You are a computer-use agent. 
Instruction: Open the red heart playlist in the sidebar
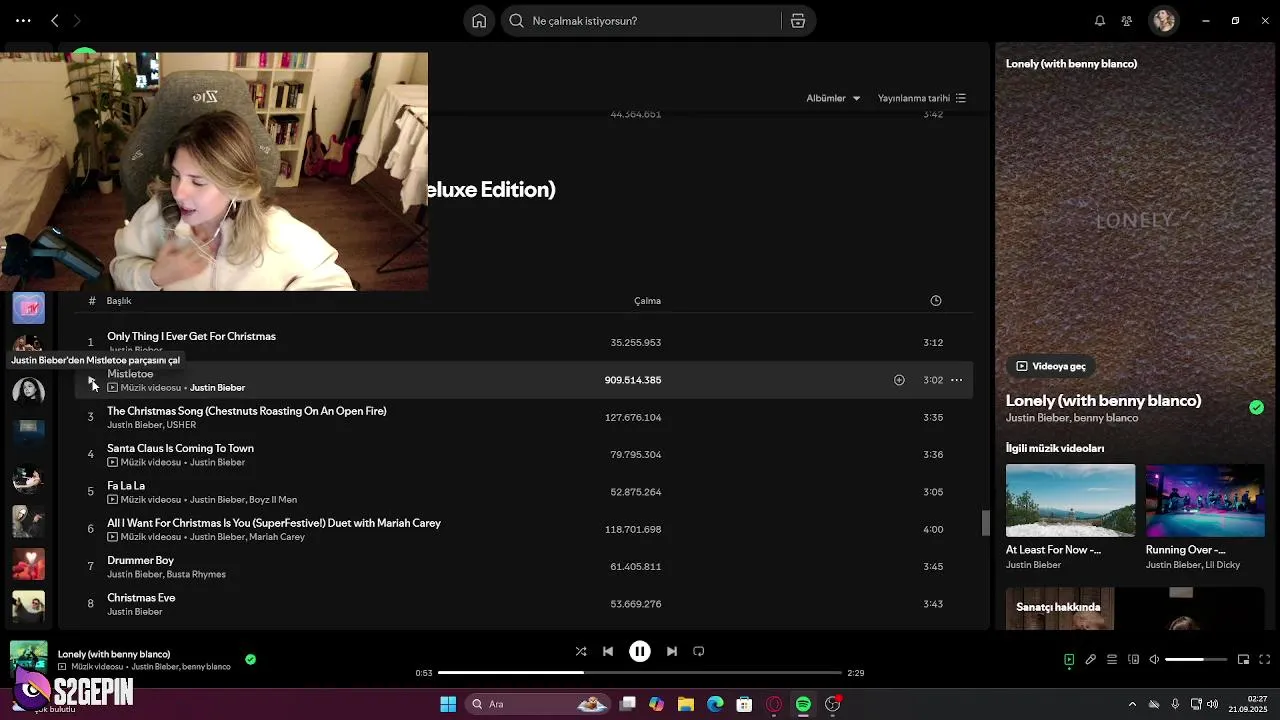click(x=28, y=564)
